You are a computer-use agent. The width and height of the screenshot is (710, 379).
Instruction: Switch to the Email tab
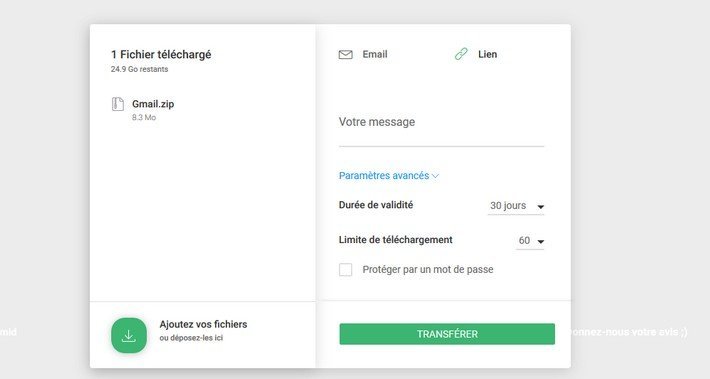pyautogui.click(x=363, y=54)
